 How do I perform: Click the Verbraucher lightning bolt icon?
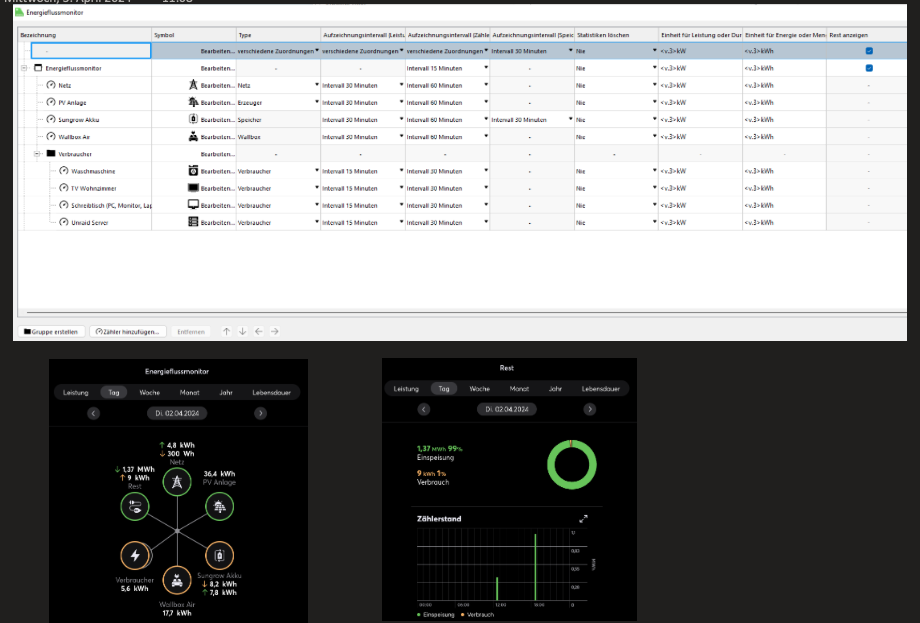[x=134, y=555]
